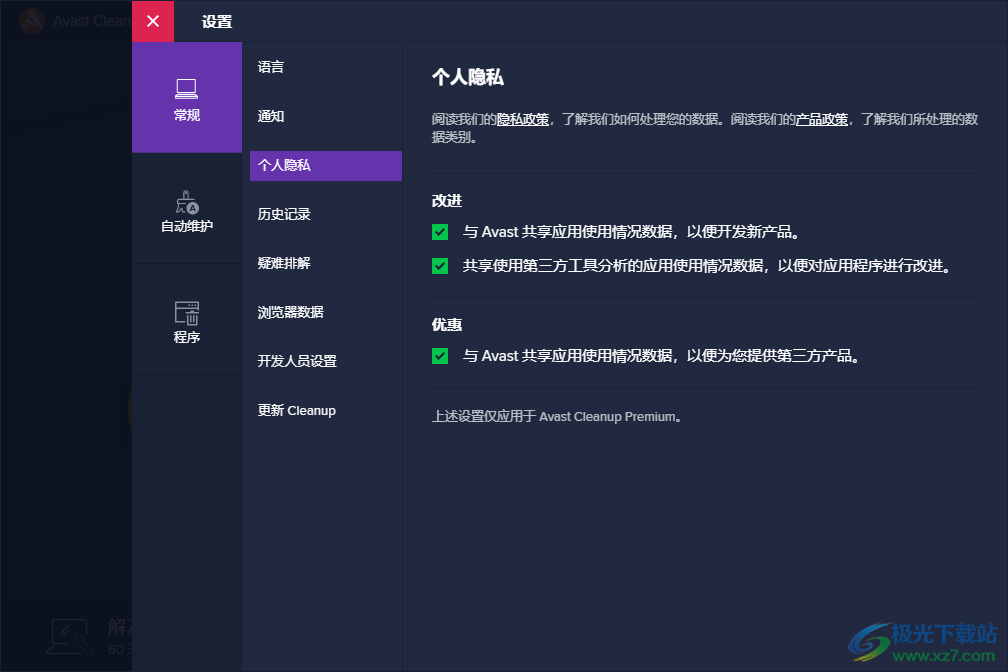Click the 个人隐私 page heading
Image resolution: width=1008 pixels, height=672 pixels.
point(467,77)
